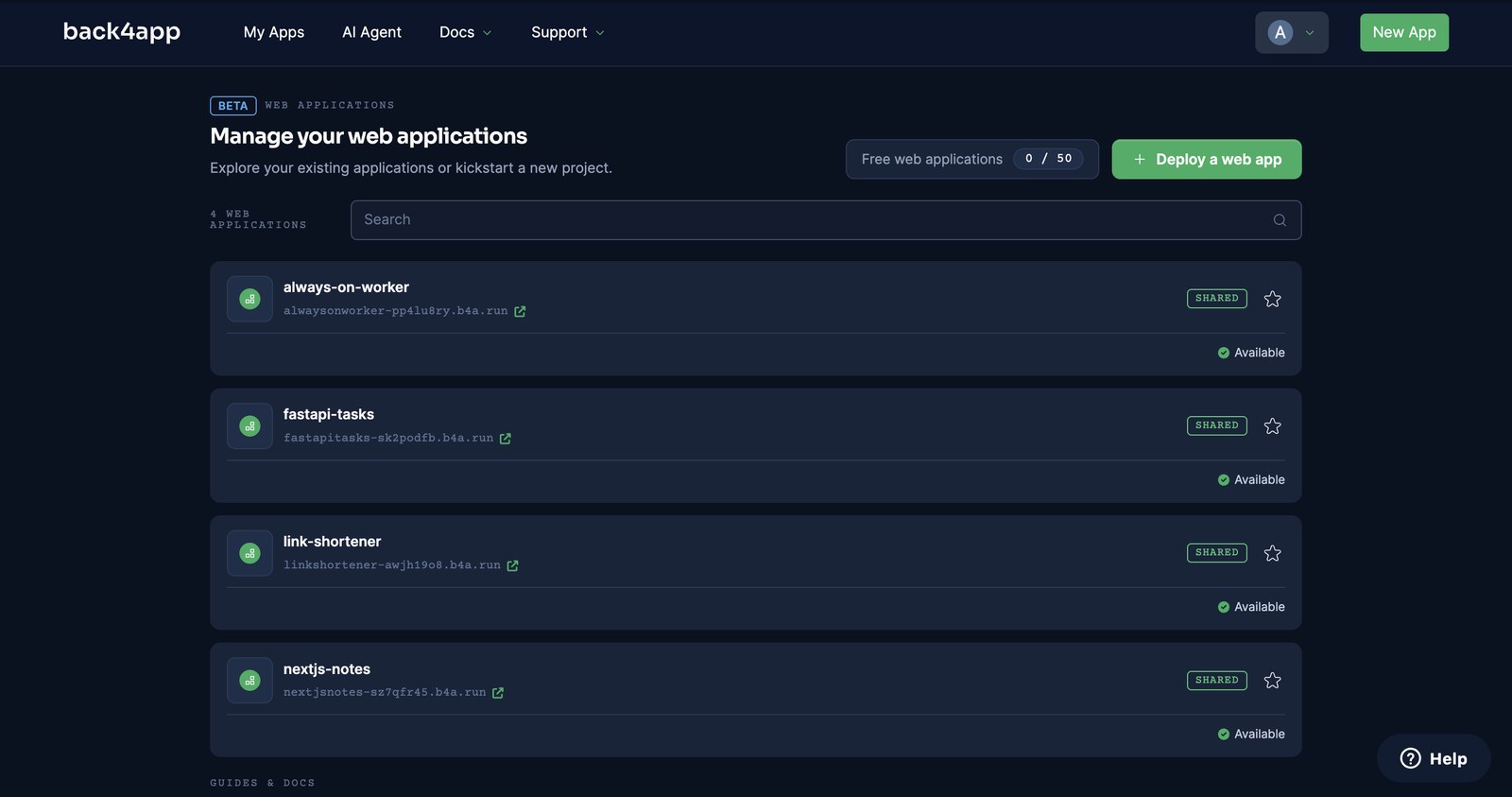Screen dimensions: 1512x797
Task: Click Deploy a web app button
Action: (1207, 159)
